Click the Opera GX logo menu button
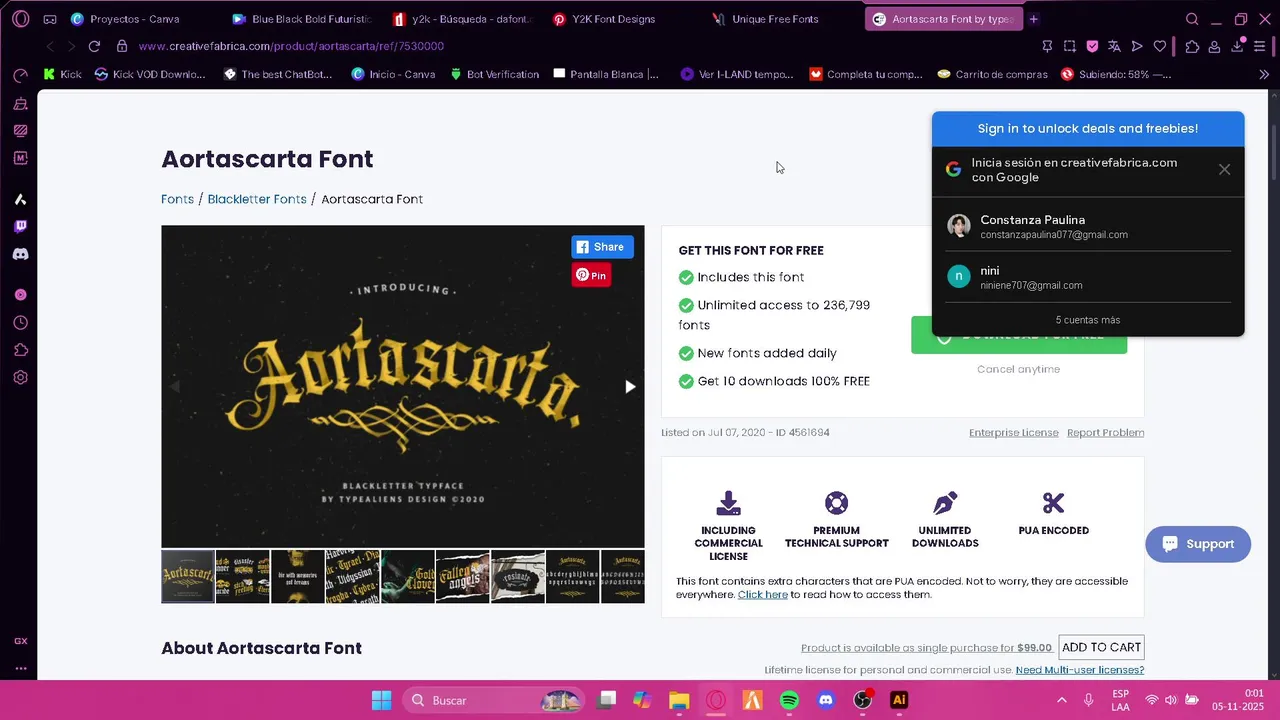 [21, 19]
